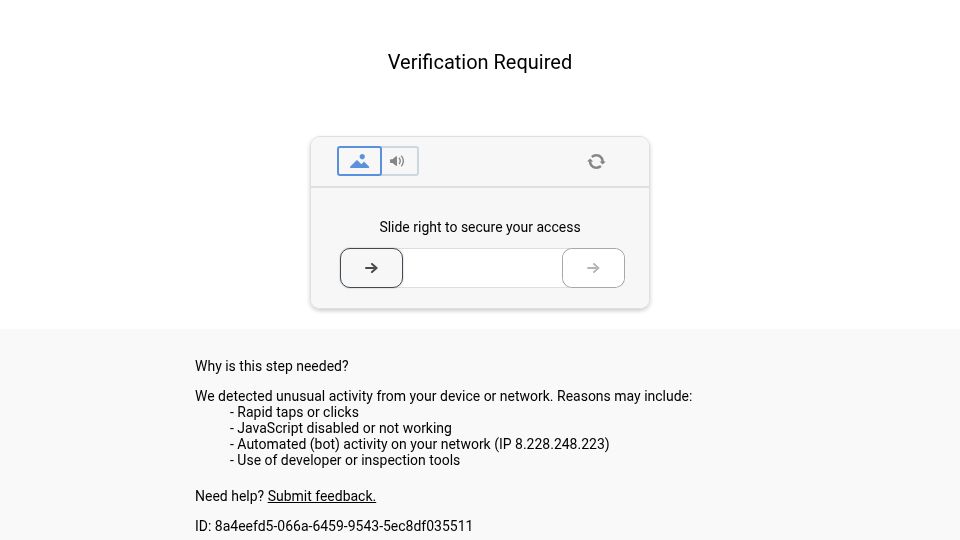The height and width of the screenshot is (540, 960).
Task: Click the 'Rapid taps or clicks' line
Action: click(x=294, y=412)
